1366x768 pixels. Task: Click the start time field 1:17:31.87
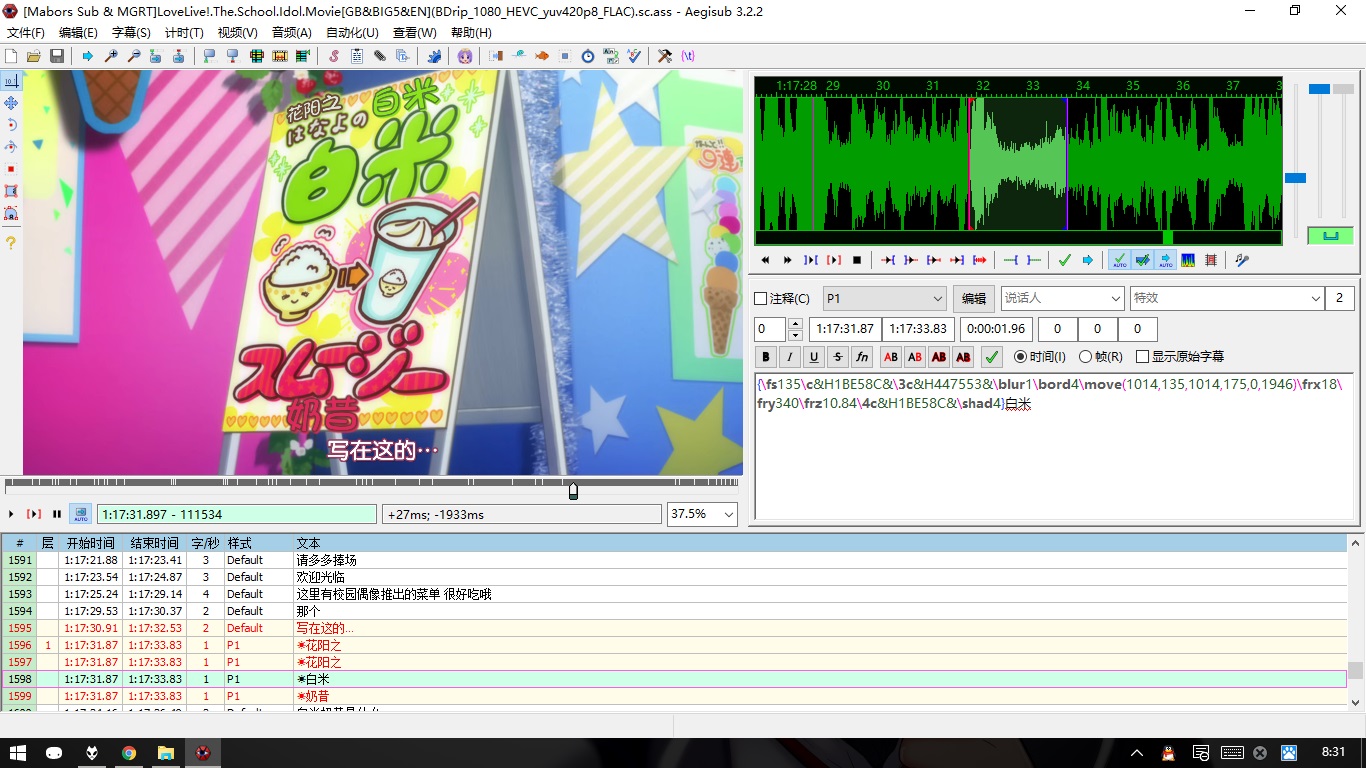[x=845, y=329]
